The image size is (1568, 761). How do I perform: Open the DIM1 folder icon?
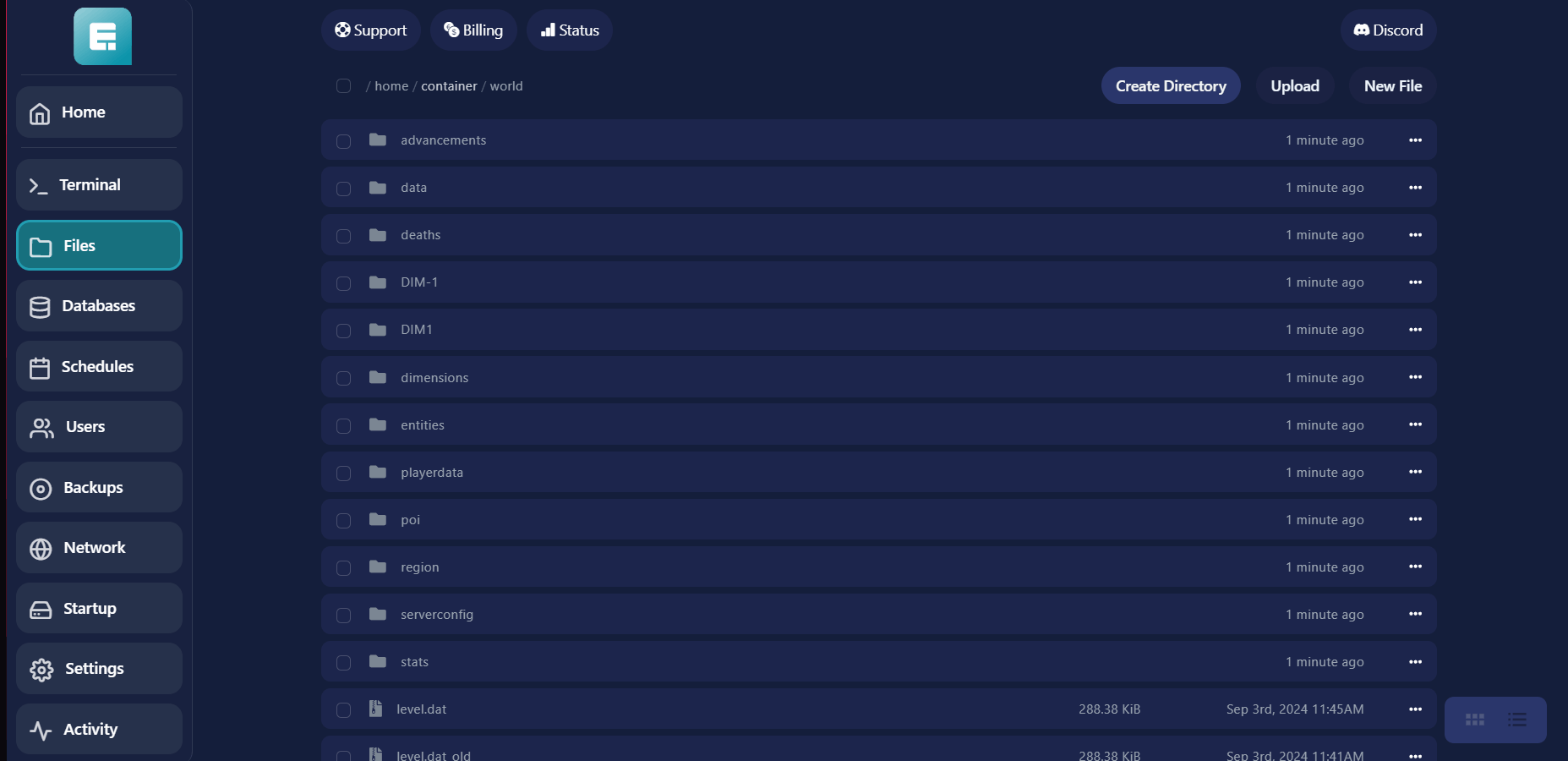point(378,329)
